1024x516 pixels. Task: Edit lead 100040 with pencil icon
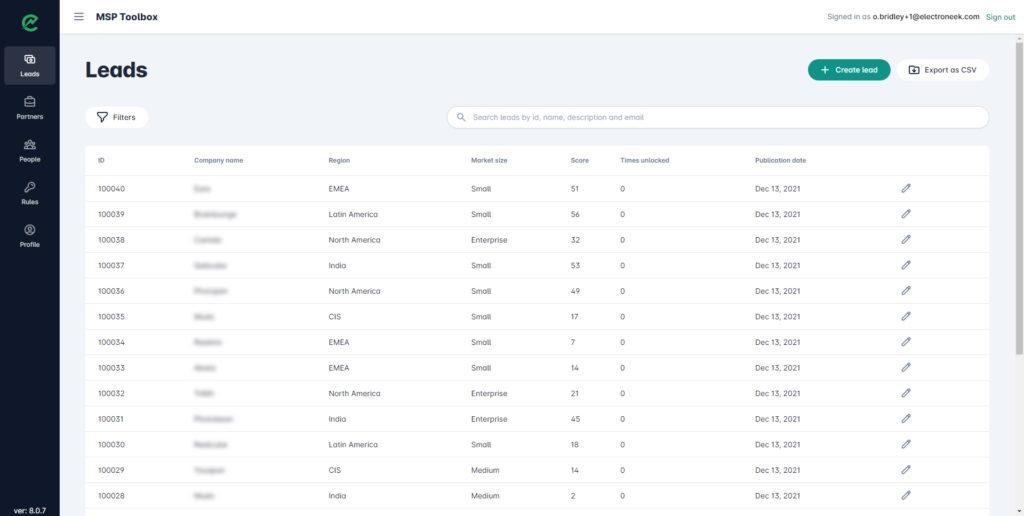[x=906, y=188]
